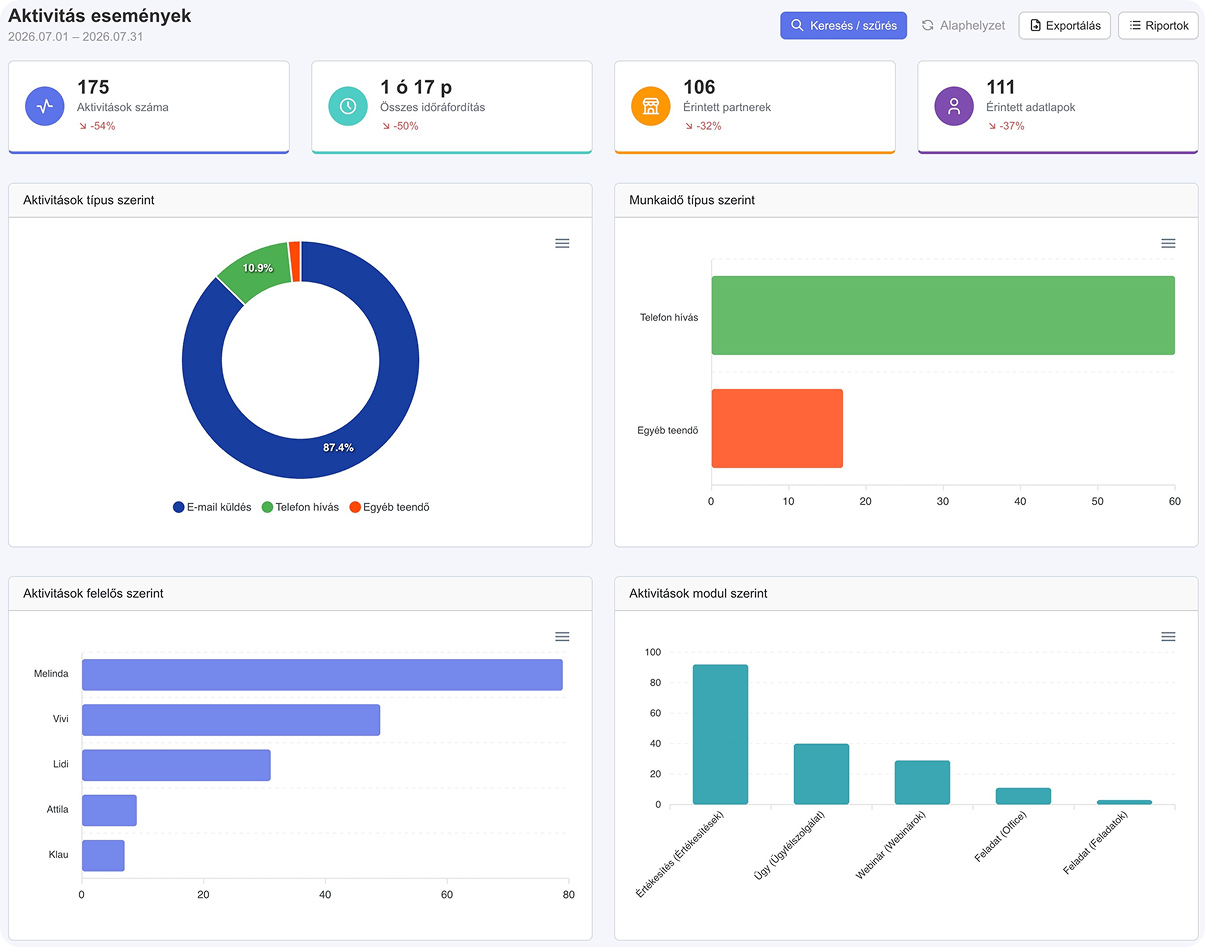Click the Értékesítés column in the modul chart
The height and width of the screenshot is (947, 1205).
click(720, 734)
